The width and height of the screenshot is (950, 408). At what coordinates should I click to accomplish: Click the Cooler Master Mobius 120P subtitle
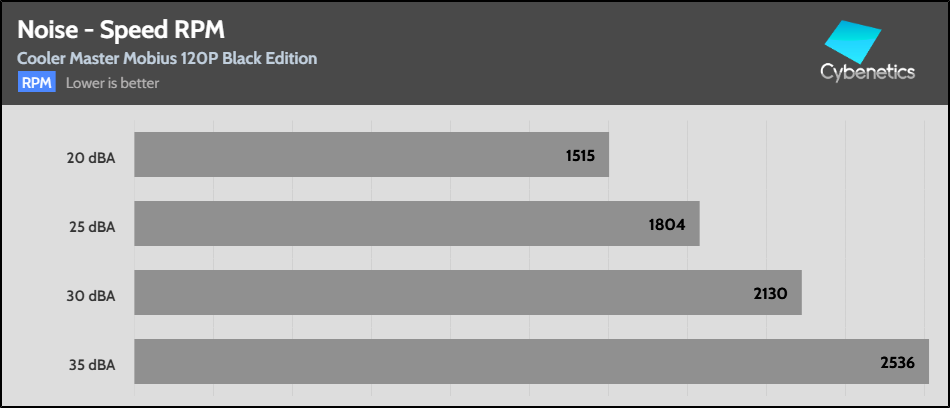(x=167, y=58)
